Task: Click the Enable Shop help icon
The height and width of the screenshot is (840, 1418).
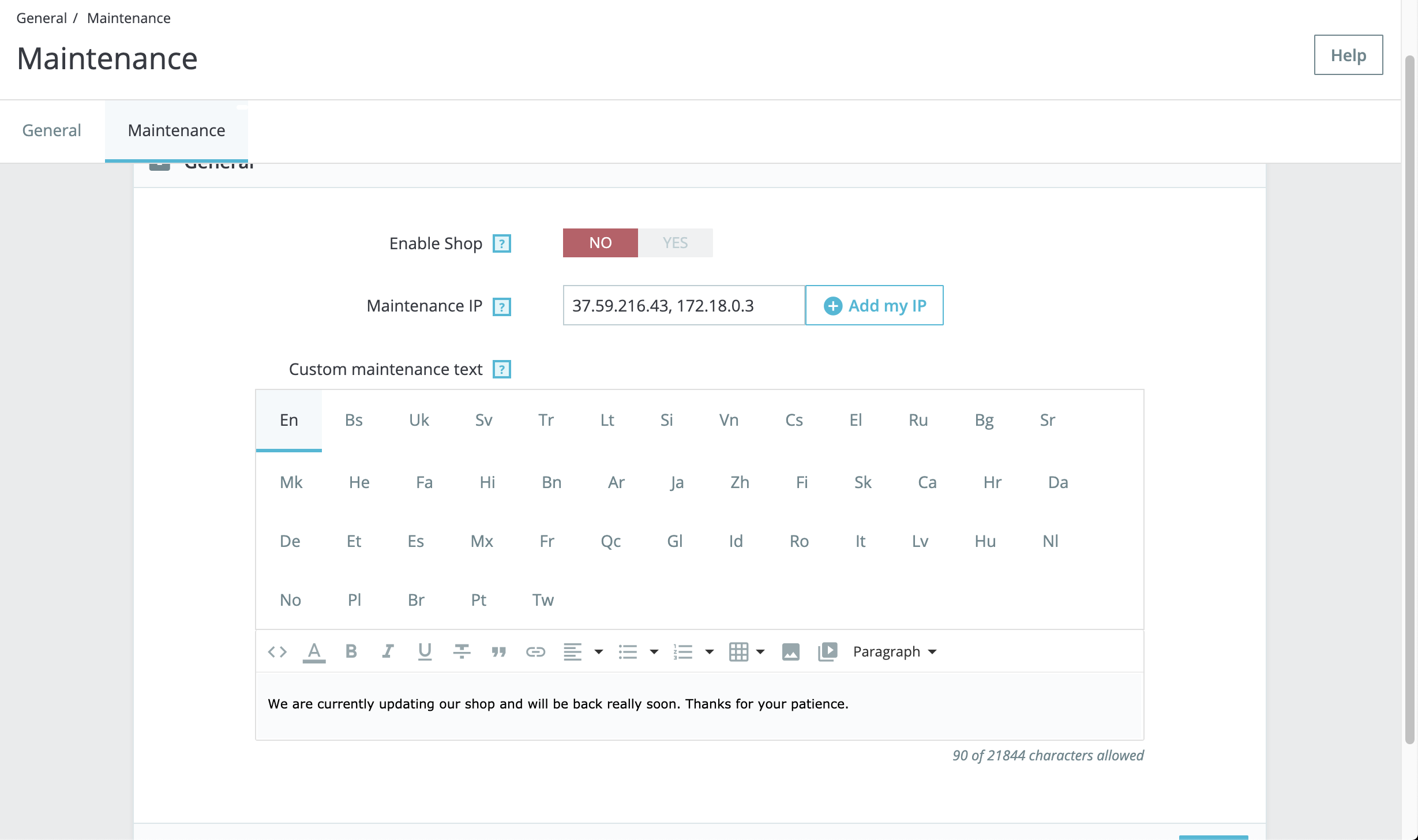Action: 501,243
